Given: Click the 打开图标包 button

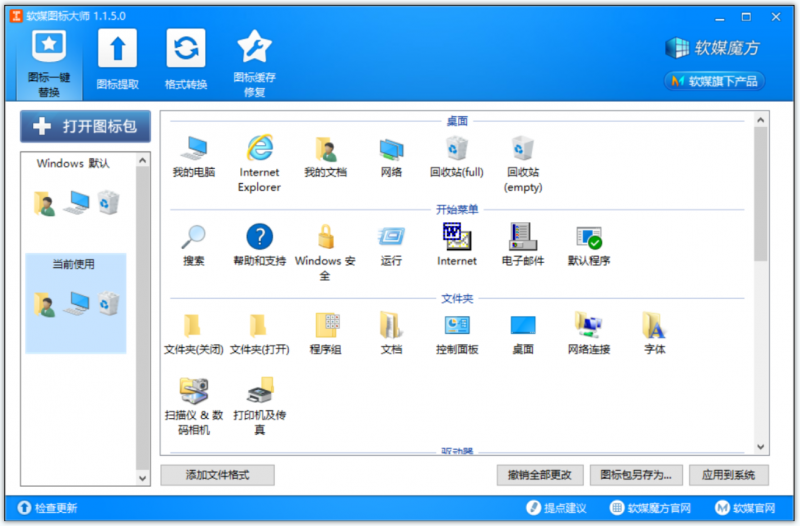Looking at the screenshot, I should pyautogui.click(x=85, y=127).
